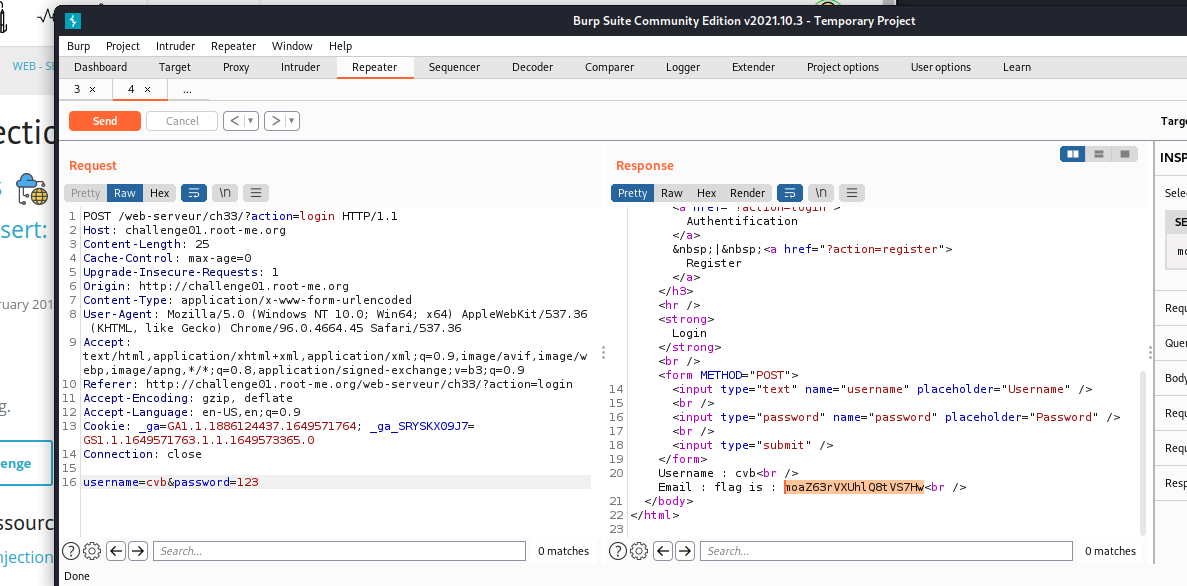Click the Cancel button

(182, 121)
